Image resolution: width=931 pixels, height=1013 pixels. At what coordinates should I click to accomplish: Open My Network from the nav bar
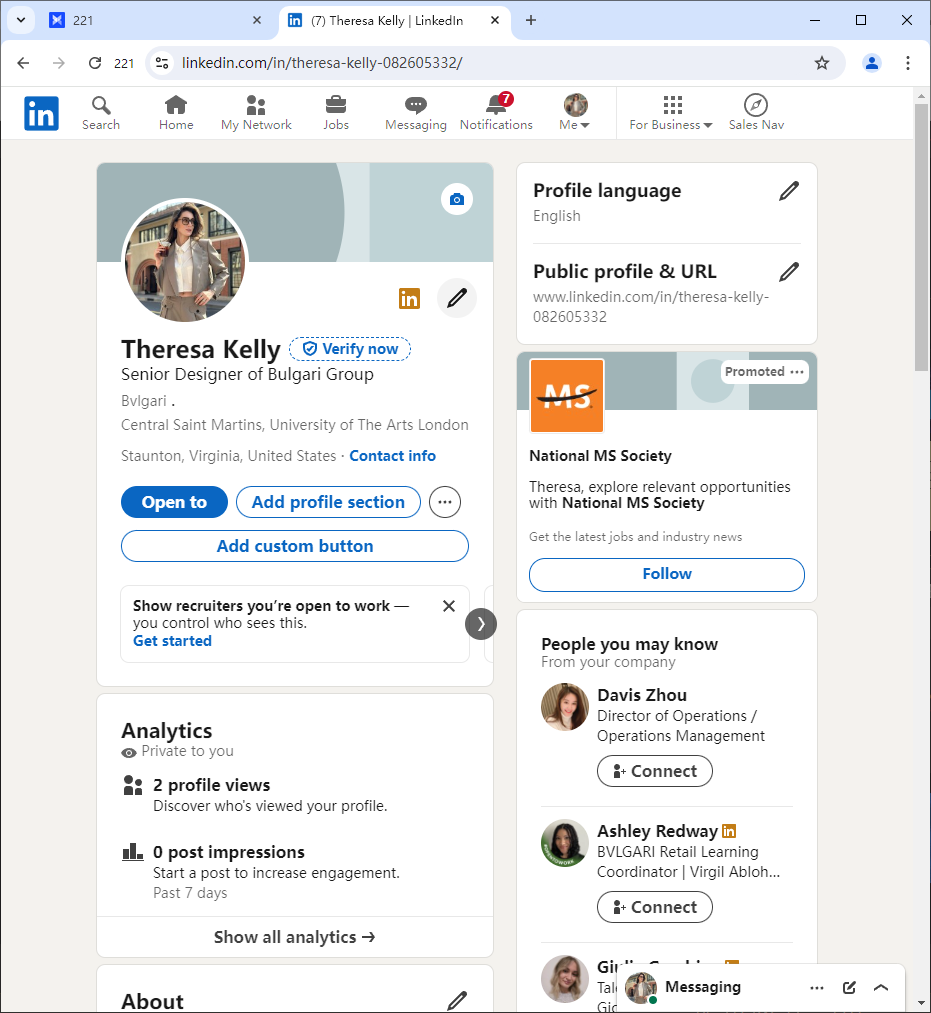[x=256, y=113]
